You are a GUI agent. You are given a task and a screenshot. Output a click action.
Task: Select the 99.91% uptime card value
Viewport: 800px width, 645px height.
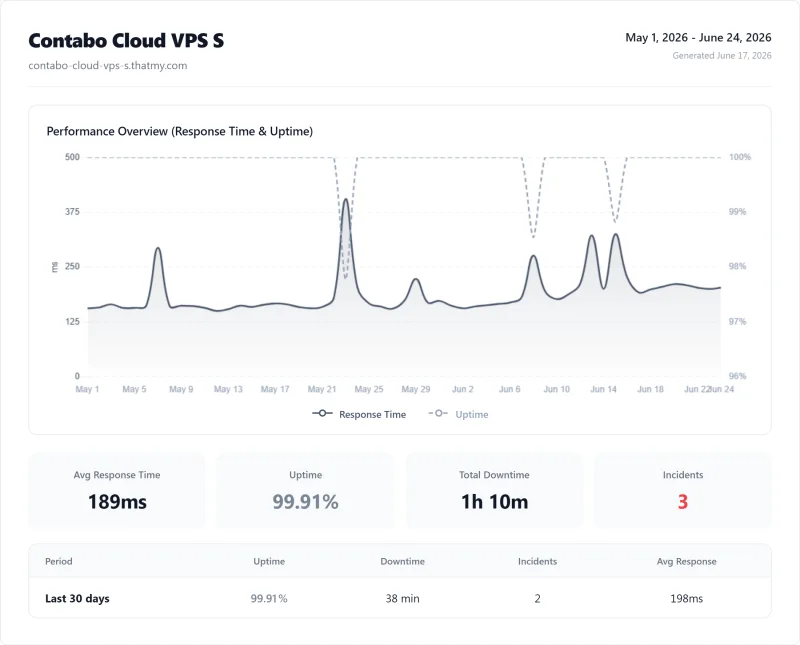(306, 502)
